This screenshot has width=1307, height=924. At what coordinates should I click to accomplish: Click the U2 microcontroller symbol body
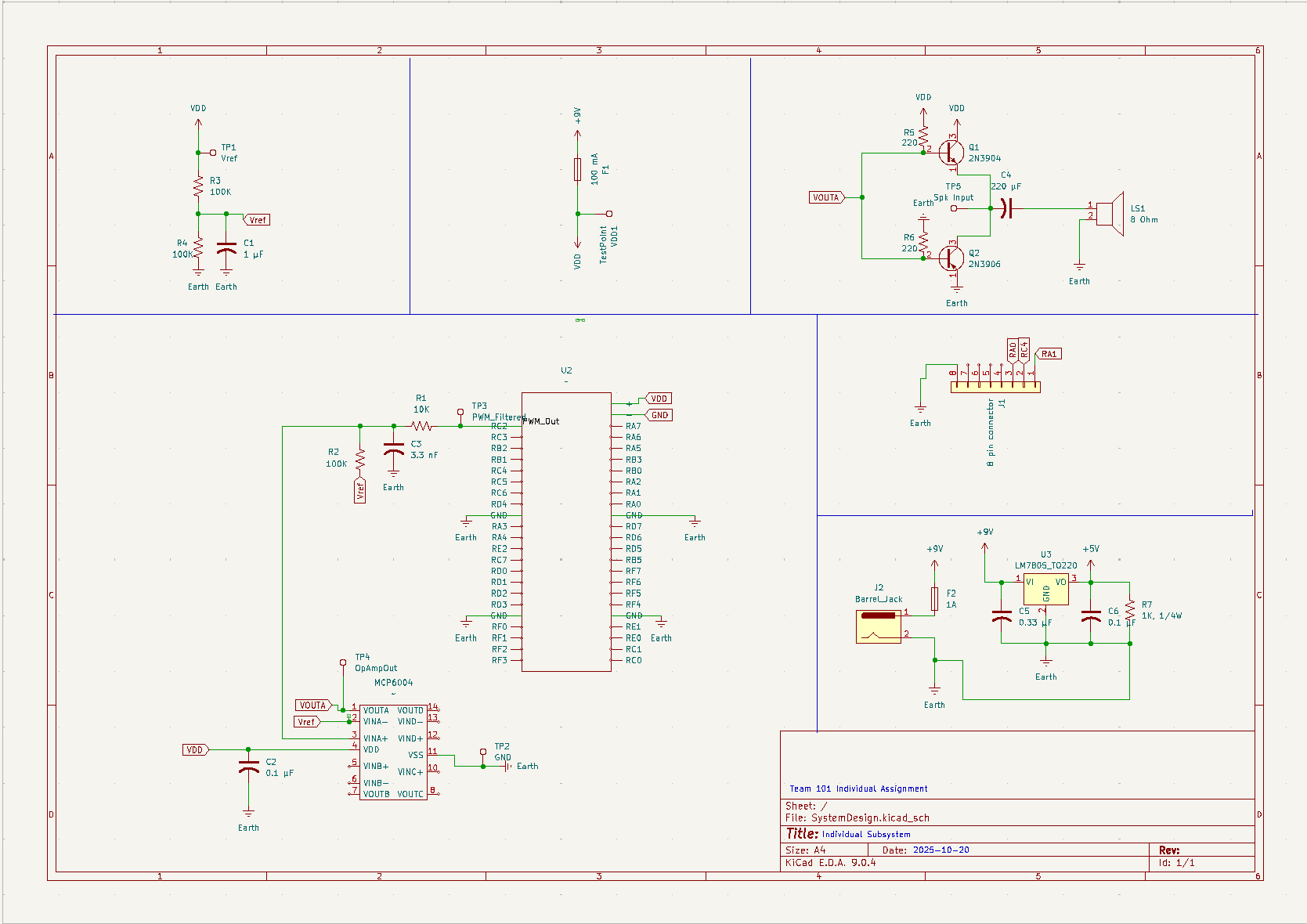click(566, 532)
